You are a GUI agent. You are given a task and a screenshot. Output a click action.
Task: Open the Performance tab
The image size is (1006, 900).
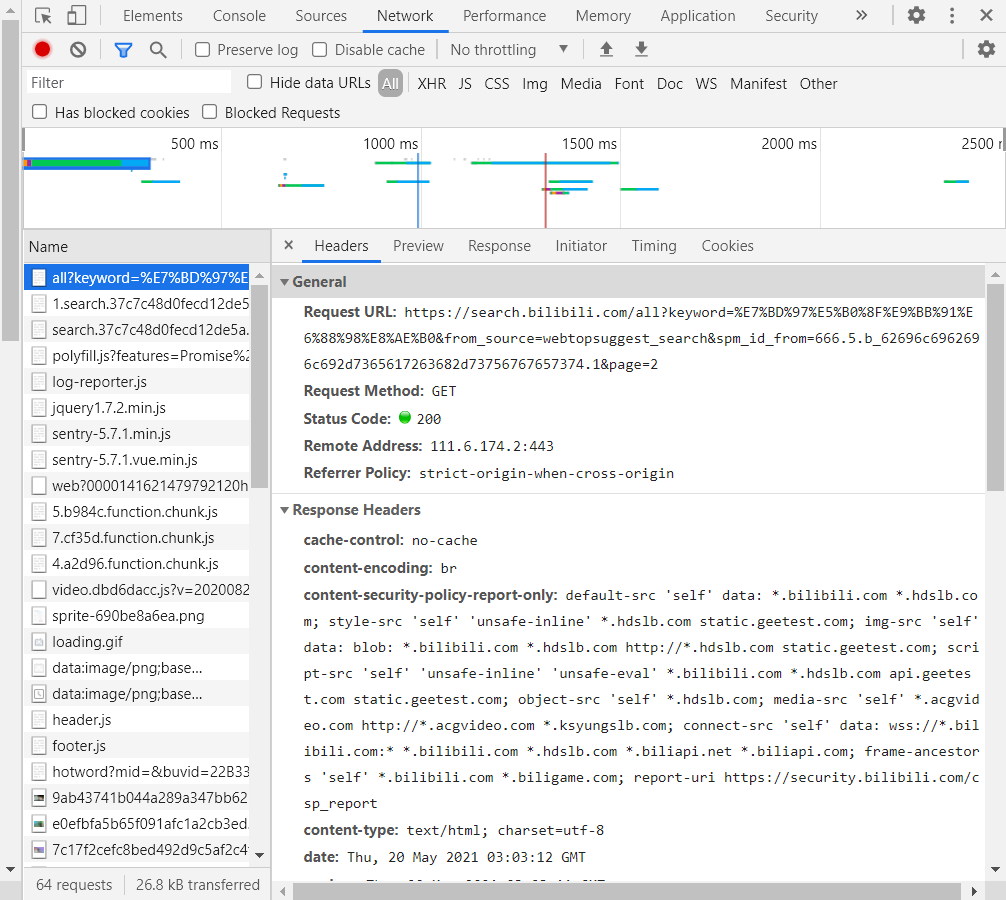tap(504, 15)
